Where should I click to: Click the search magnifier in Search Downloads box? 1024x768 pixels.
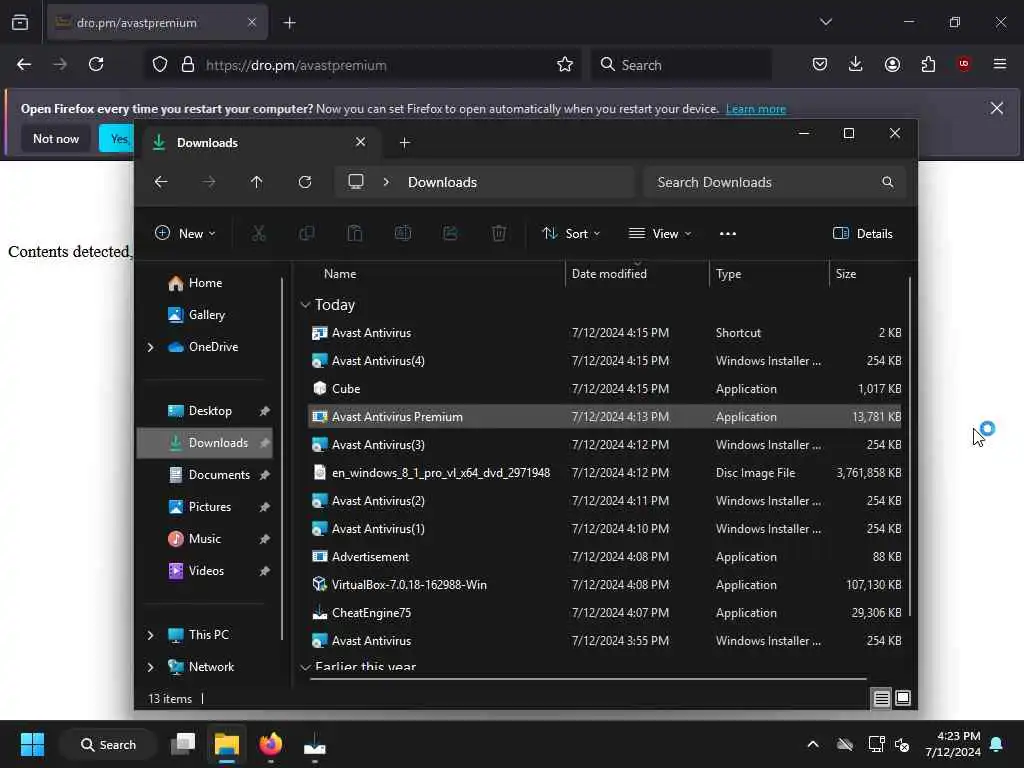pos(888,182)
